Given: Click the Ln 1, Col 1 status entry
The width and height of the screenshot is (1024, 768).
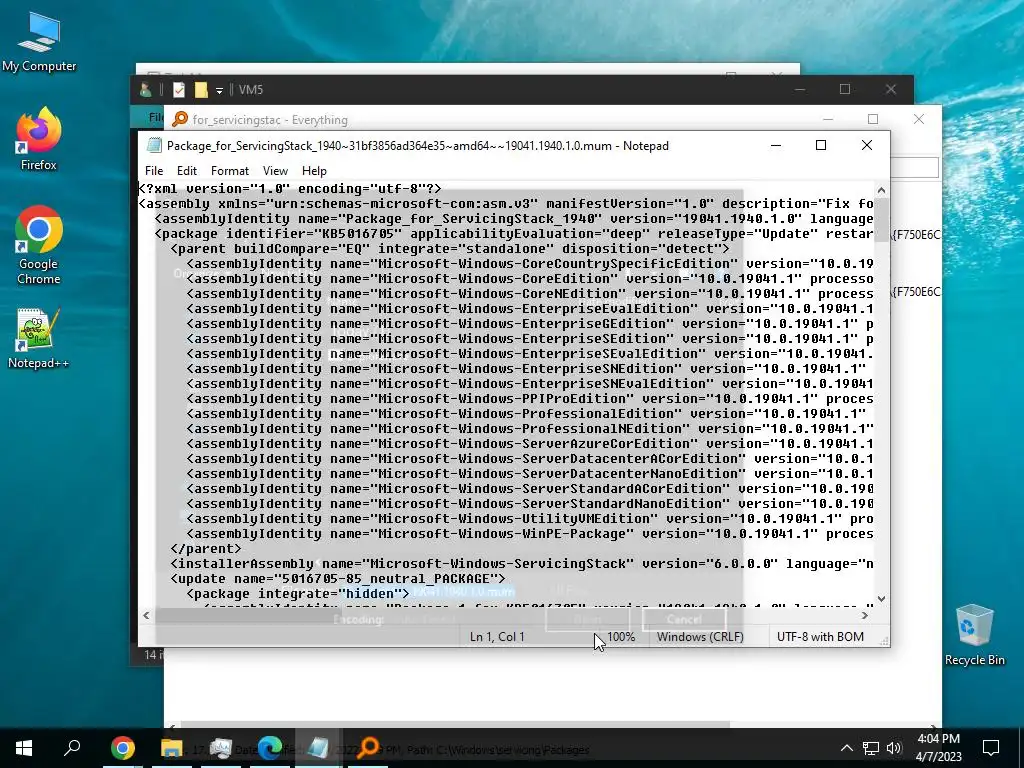Looking at the screenshot, I should click(497, 637).
